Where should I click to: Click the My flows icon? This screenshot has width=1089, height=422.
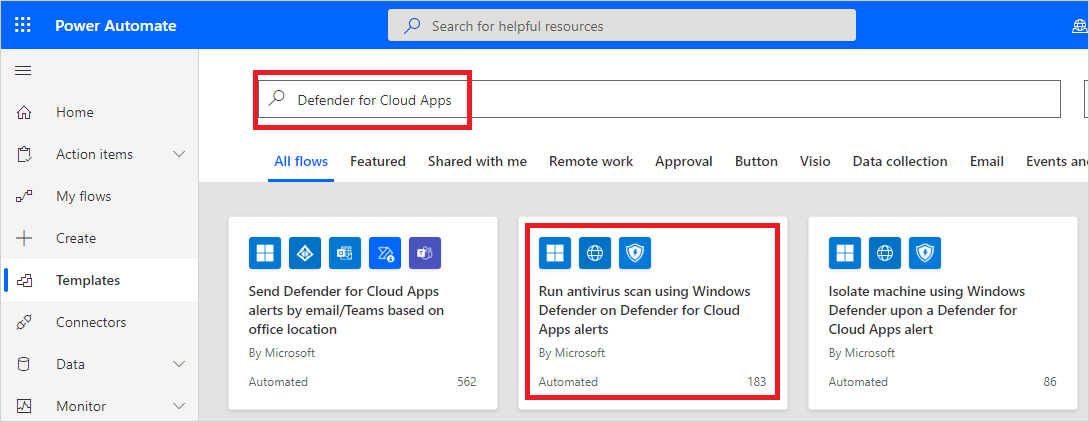pos(24,196)
